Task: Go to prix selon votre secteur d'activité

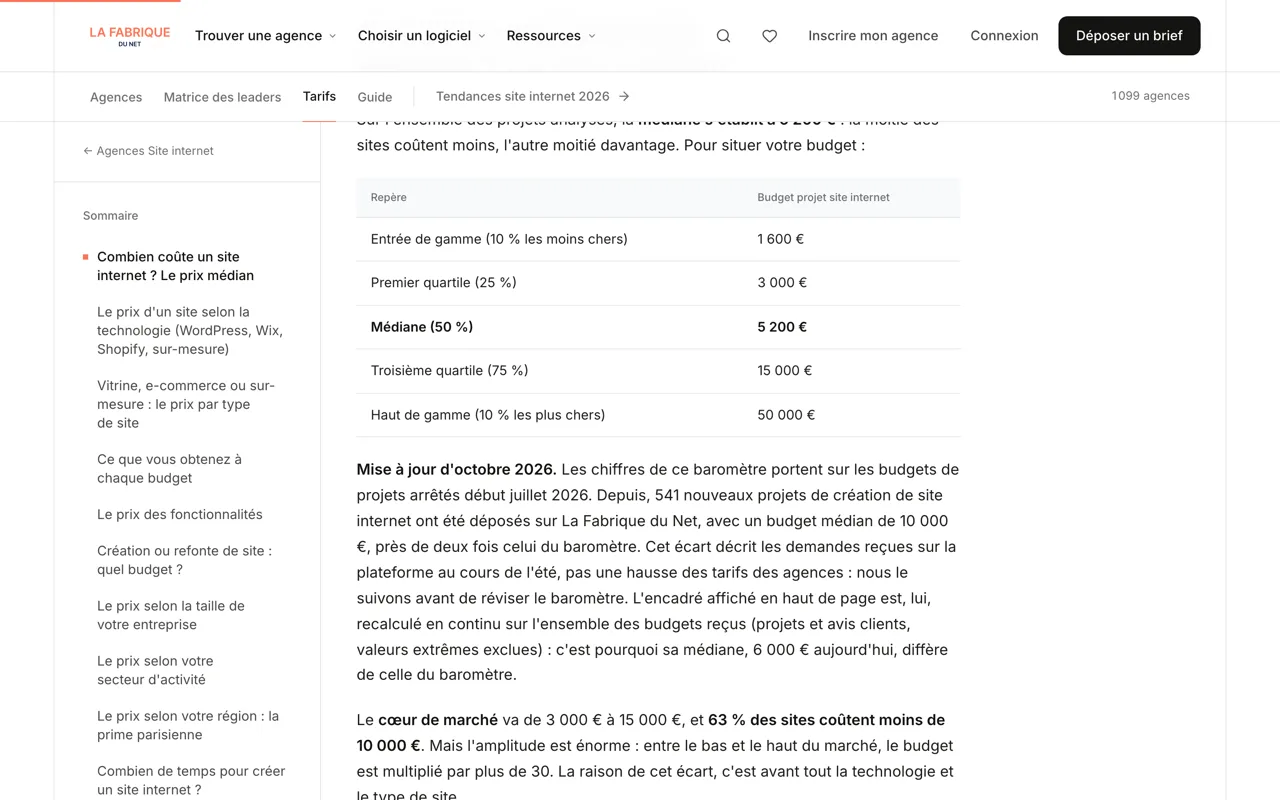Action: (x=155, y=670)
